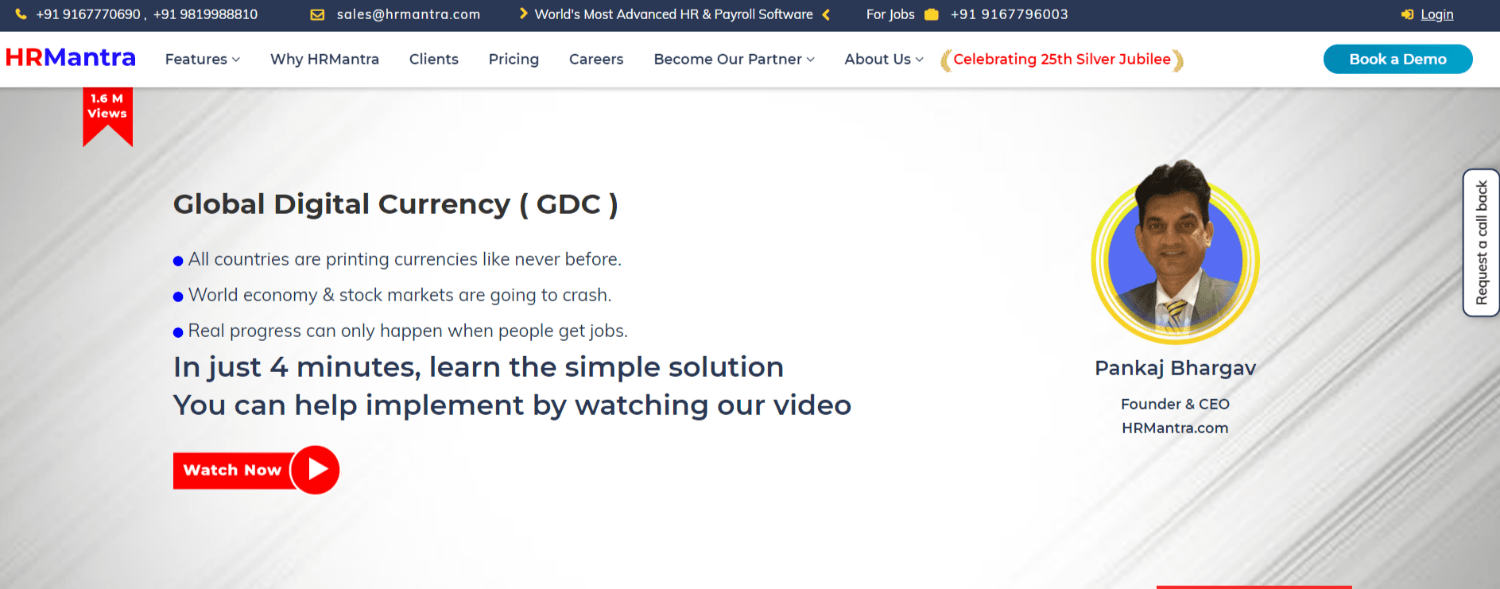Screen dimensions: 1500x589
Task: Click the phone icon in top bar
Action: tap(21, 15)
